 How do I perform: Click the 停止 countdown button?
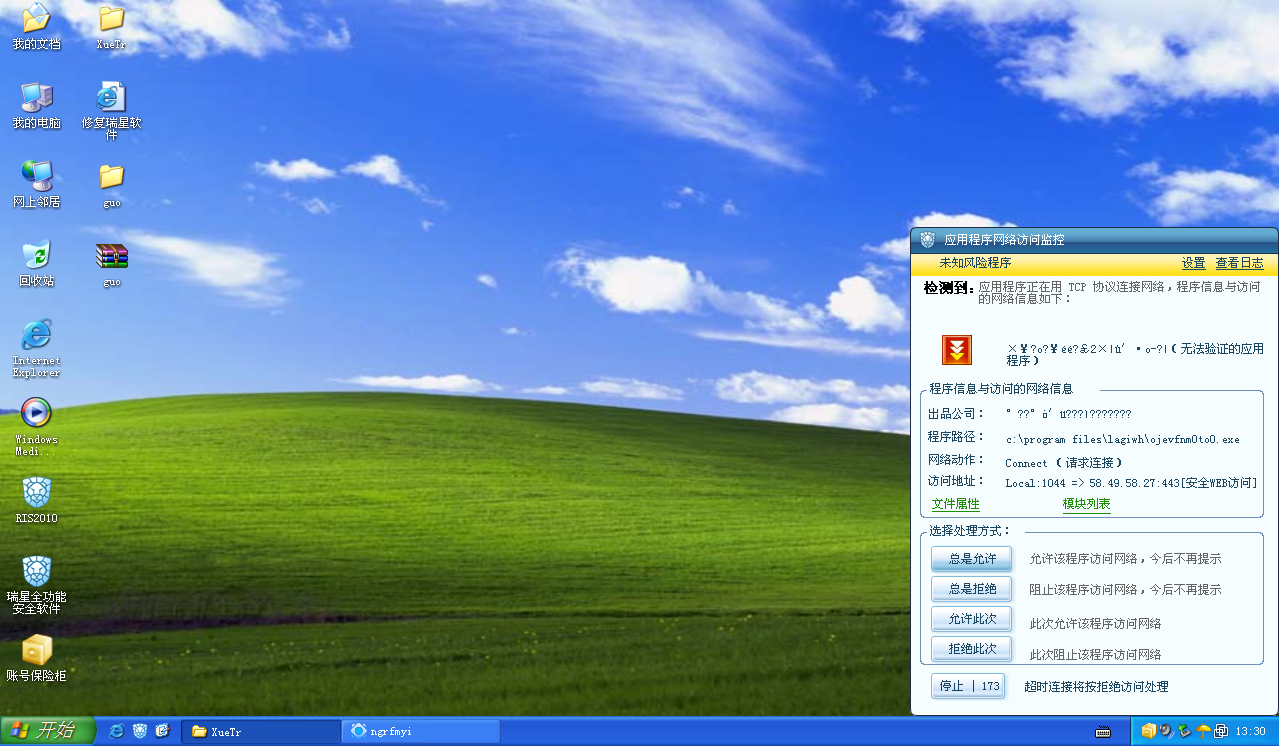coord(968,686)
